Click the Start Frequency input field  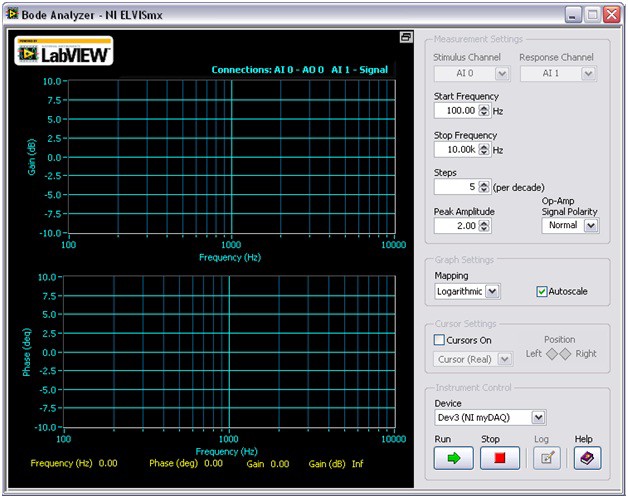pos(456,111)
